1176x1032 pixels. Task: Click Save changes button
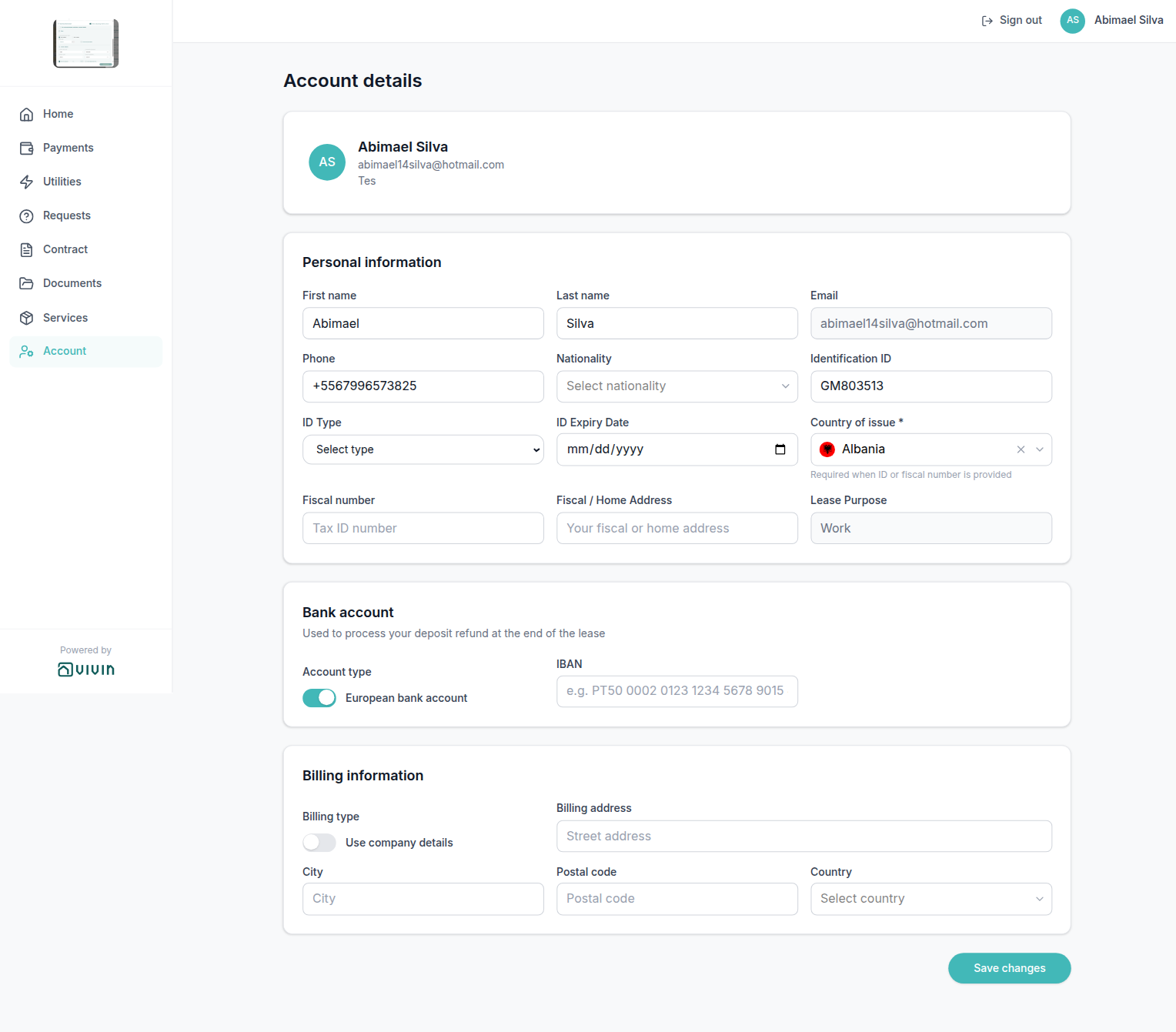[1010, 968]
